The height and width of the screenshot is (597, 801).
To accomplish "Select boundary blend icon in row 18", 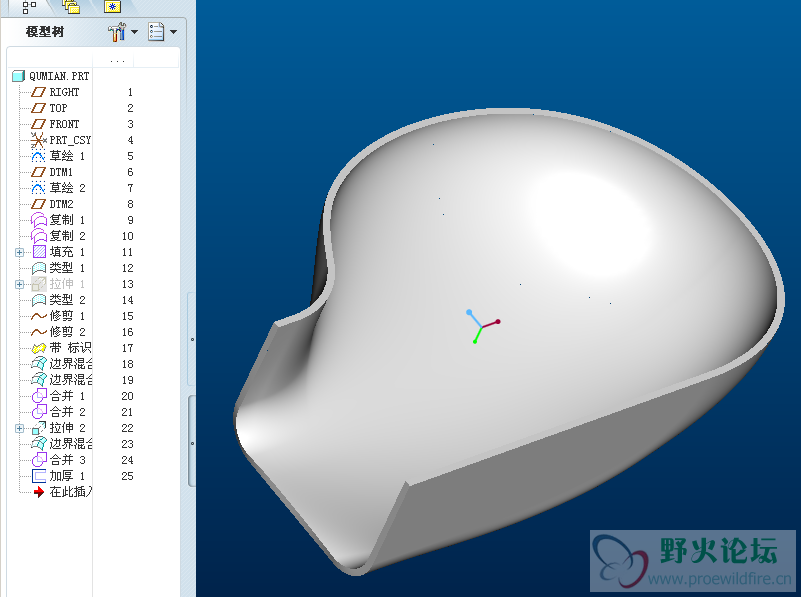I will (x=39, y=364).
